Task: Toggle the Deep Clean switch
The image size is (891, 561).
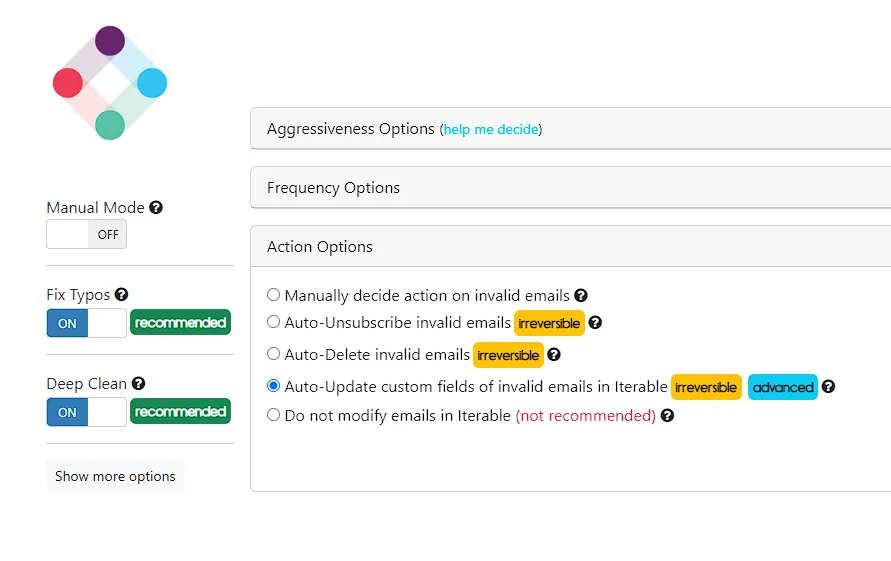Action: [x=86, y=412]
